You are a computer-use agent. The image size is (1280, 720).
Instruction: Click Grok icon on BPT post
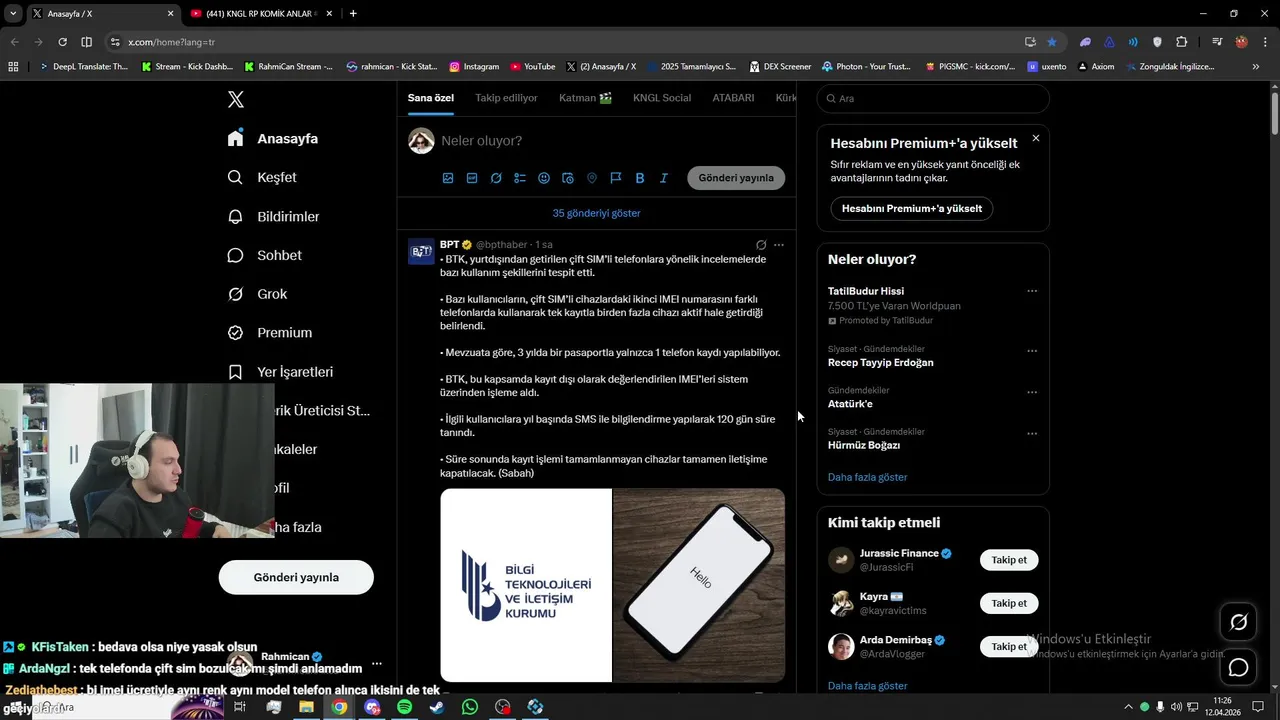click(x=761, y=245)
